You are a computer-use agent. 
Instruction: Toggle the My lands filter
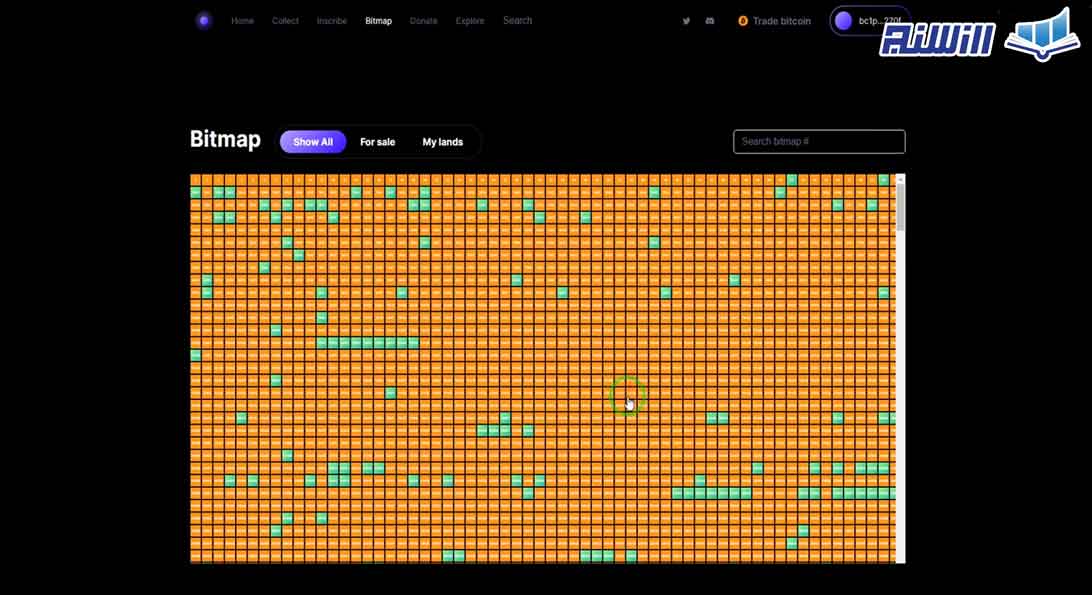coord(442,142)
